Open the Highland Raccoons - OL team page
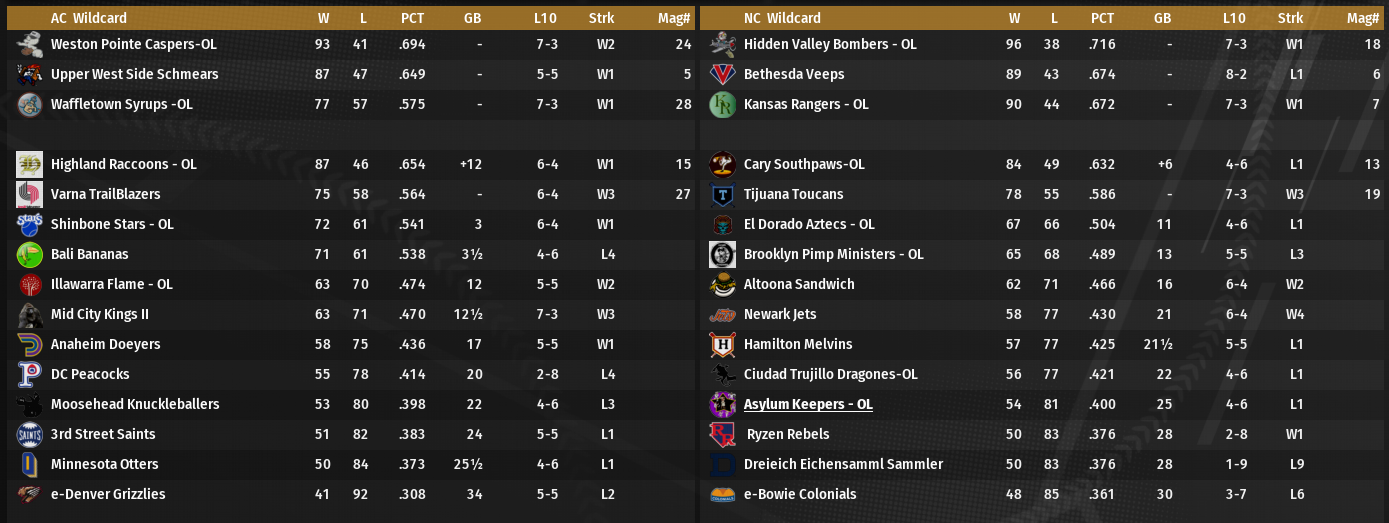This screenshot has width=1389, height=523. [123, 164]
